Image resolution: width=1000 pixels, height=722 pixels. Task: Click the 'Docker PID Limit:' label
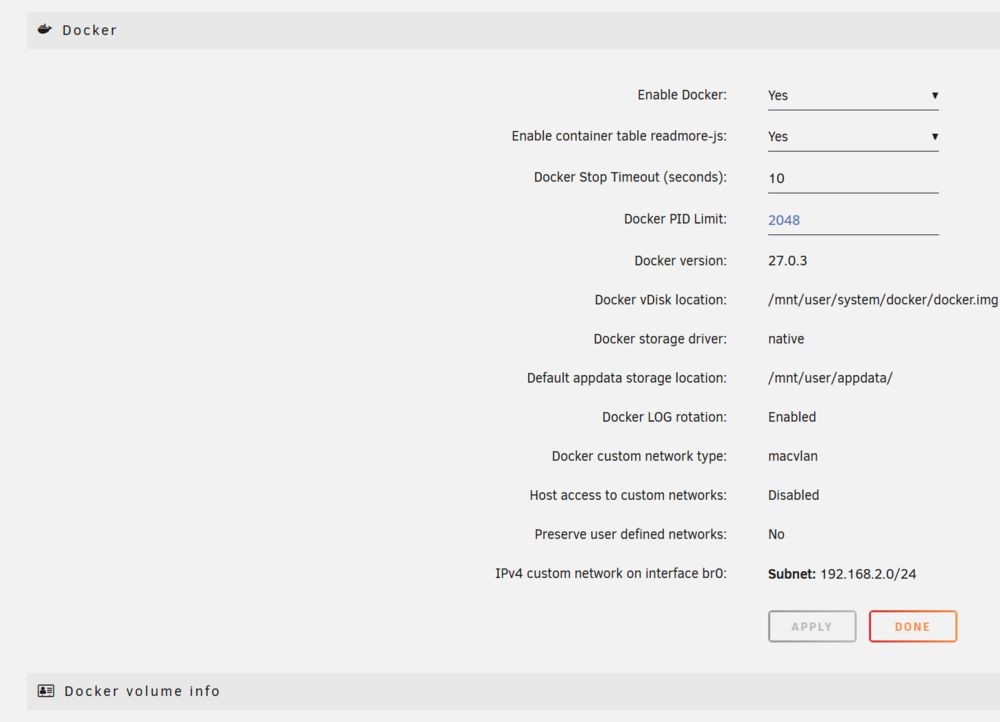pos(675,219)
